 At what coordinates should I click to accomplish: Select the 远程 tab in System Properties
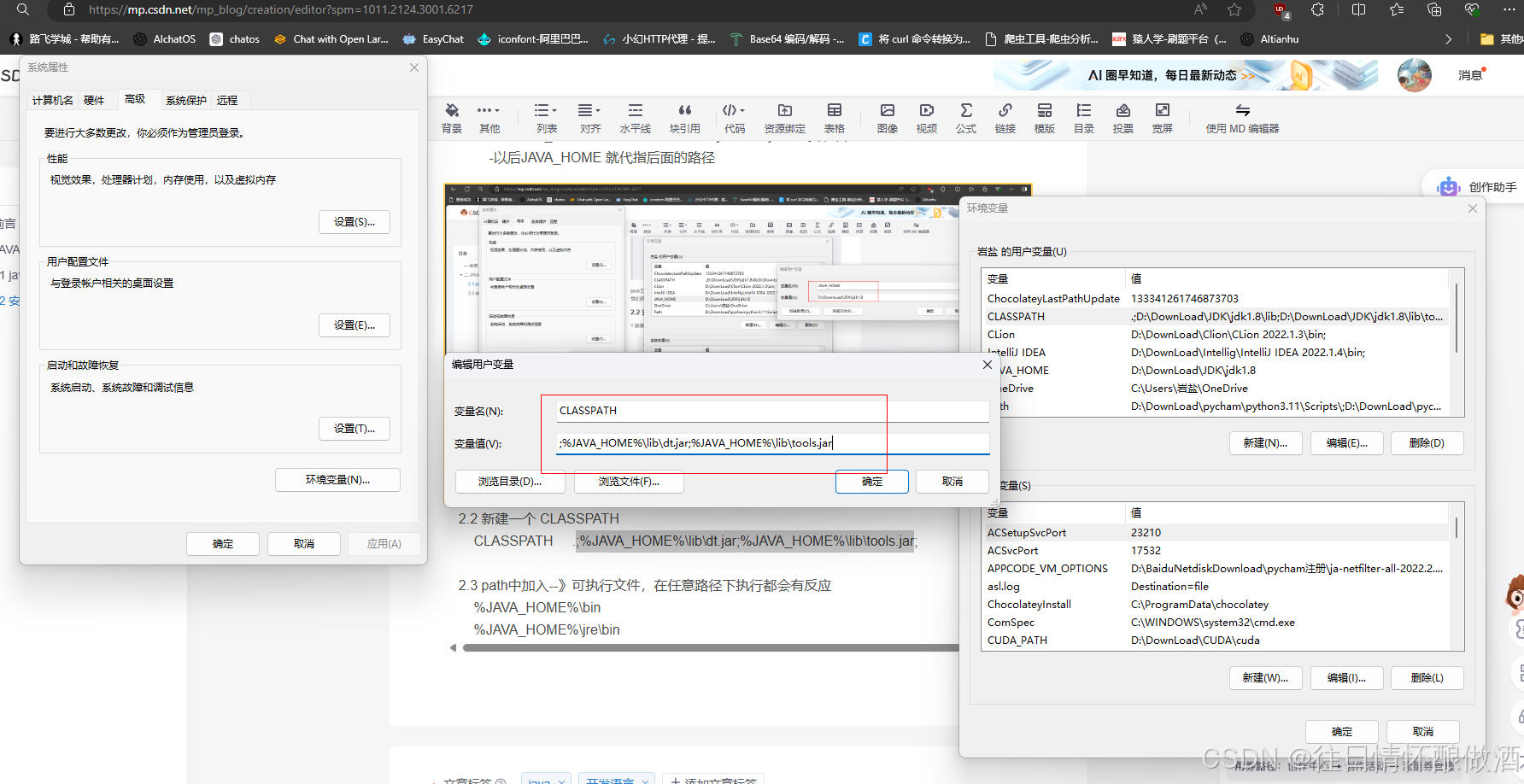click(x=227, y=100)
